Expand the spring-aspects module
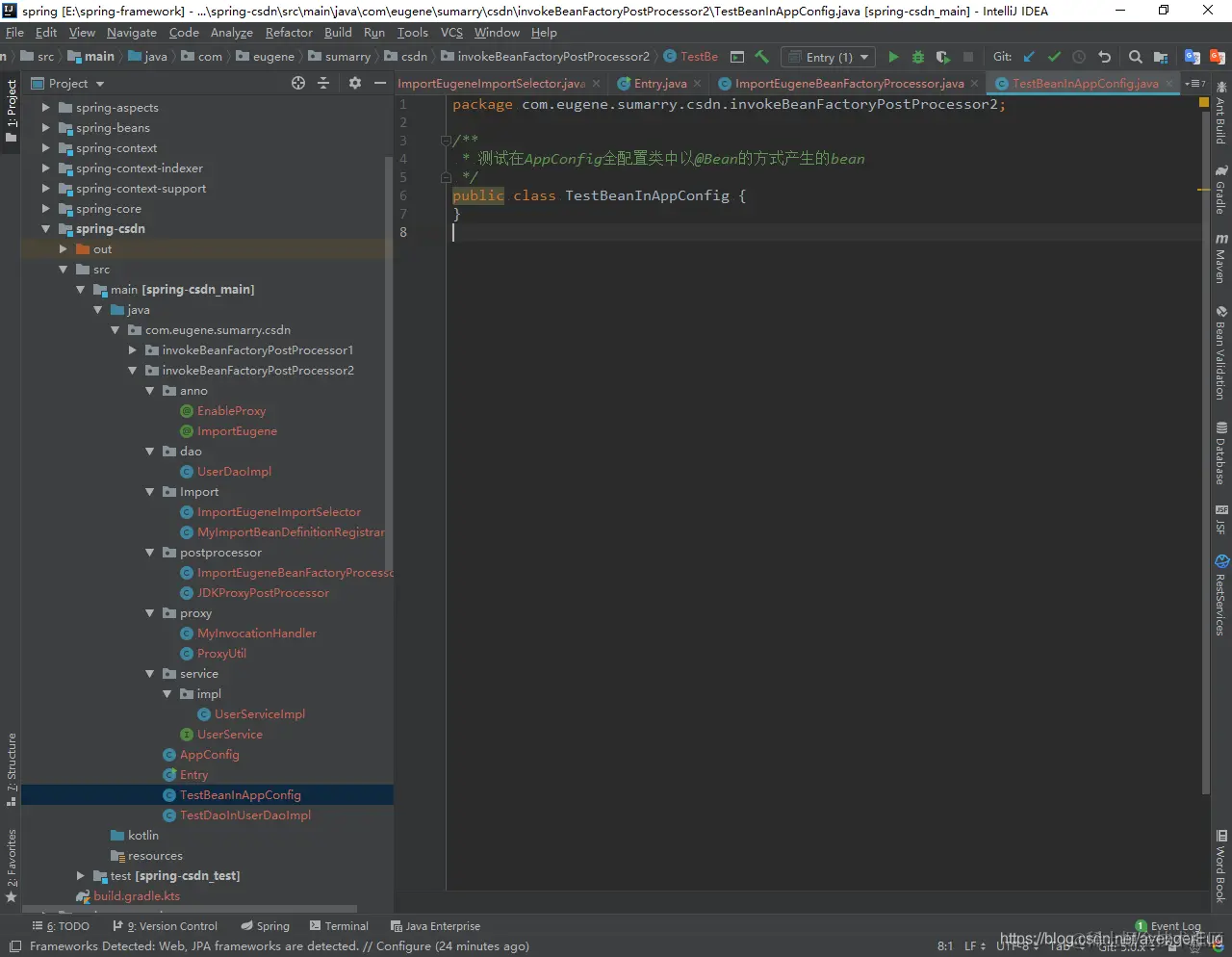This screenshot has width=1232, height=957. click(x=45, y=107)
